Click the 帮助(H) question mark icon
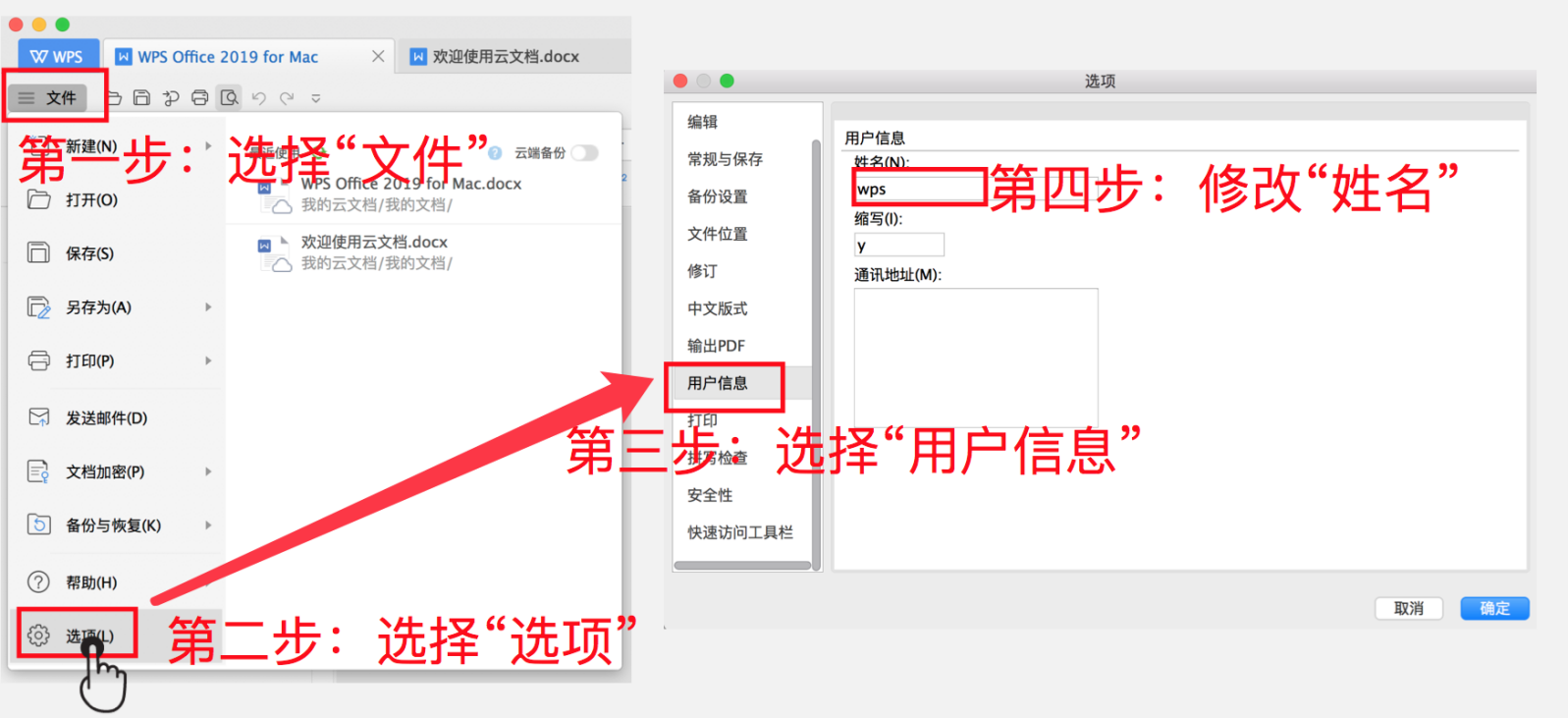The width and height of the screenshot is (1568, 718). pos(38,581)
